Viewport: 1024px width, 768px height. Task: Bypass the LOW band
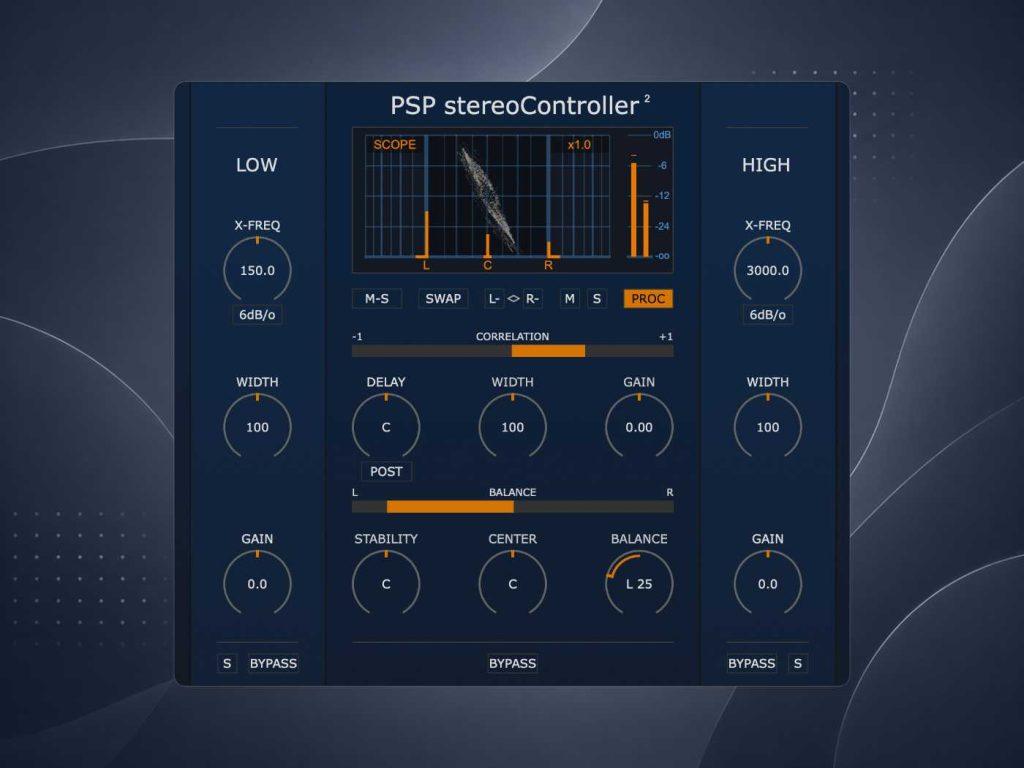pyautogui.click(x=273, y=664)
